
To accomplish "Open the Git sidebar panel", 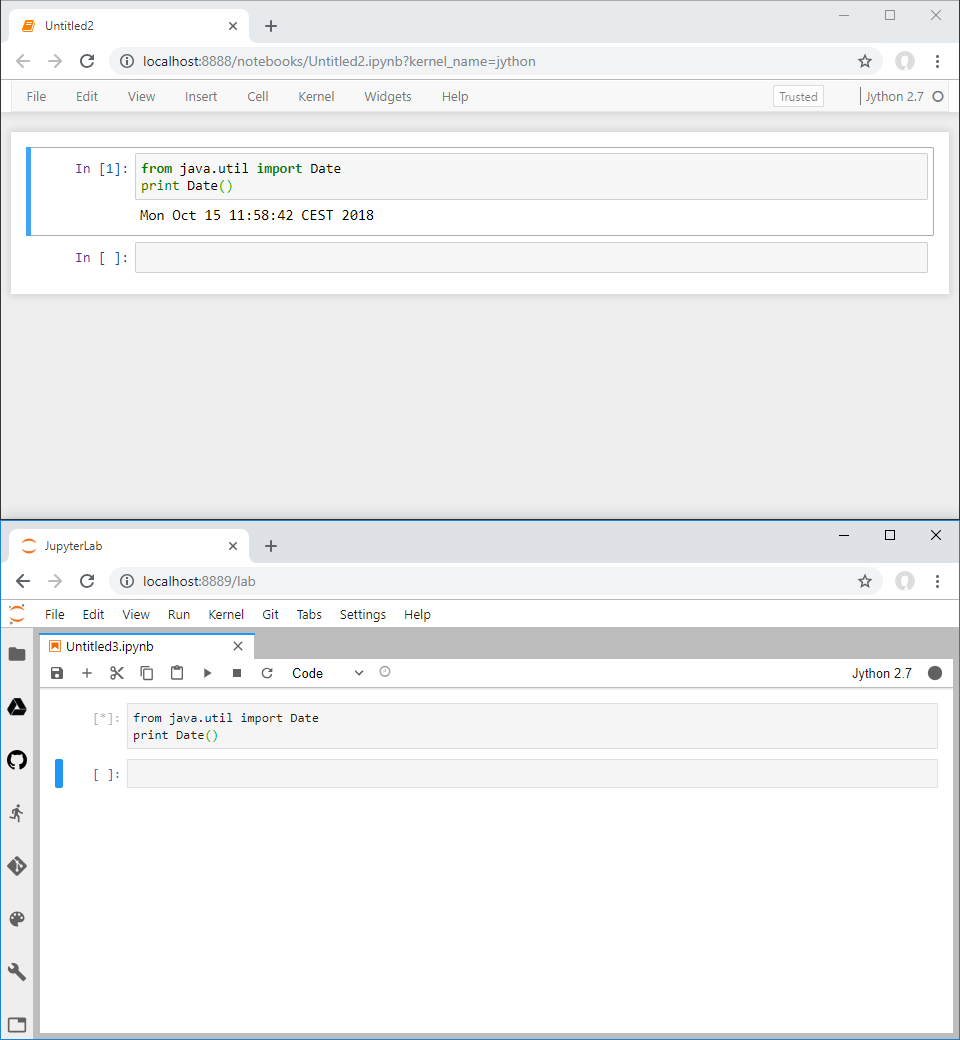I will click(17, 866).
